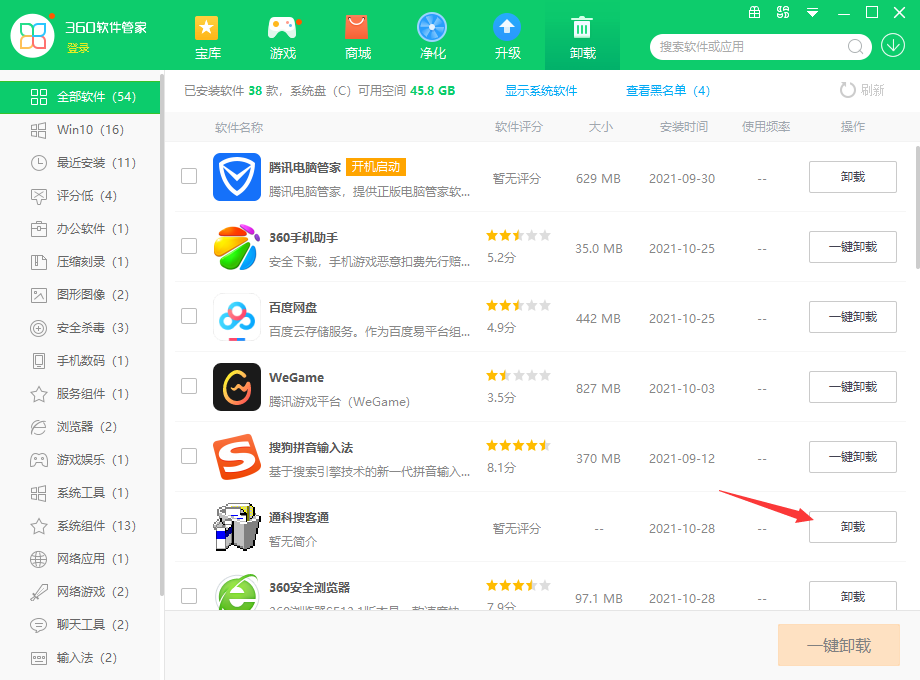Check the 百度网盘 checkbox
This screenshot has width=920, height=680.
tap(189, 316)
